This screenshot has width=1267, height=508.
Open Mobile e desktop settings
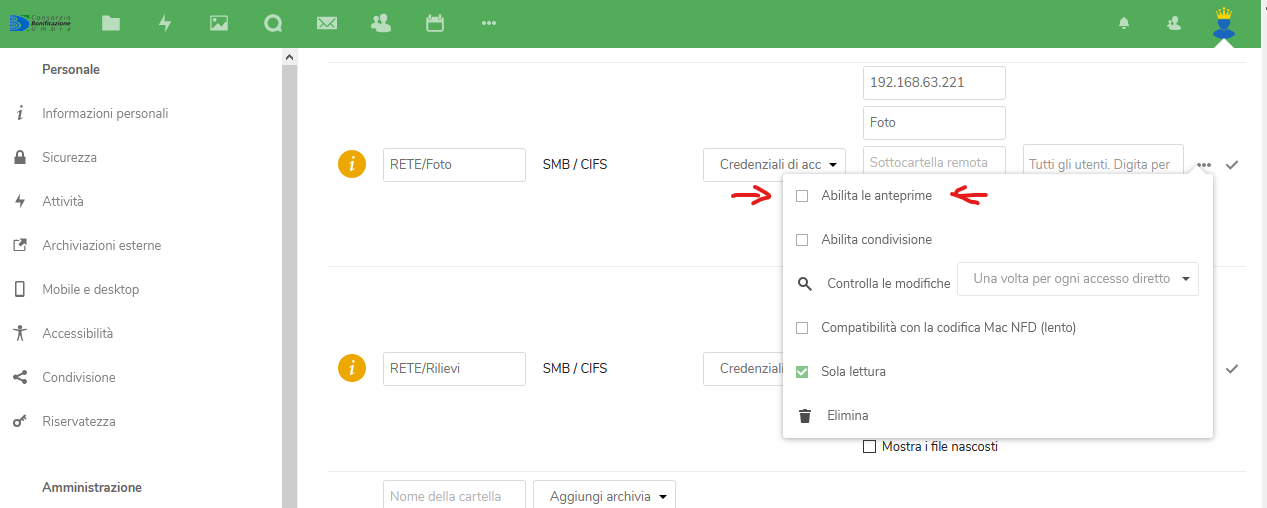pos(90,289)
